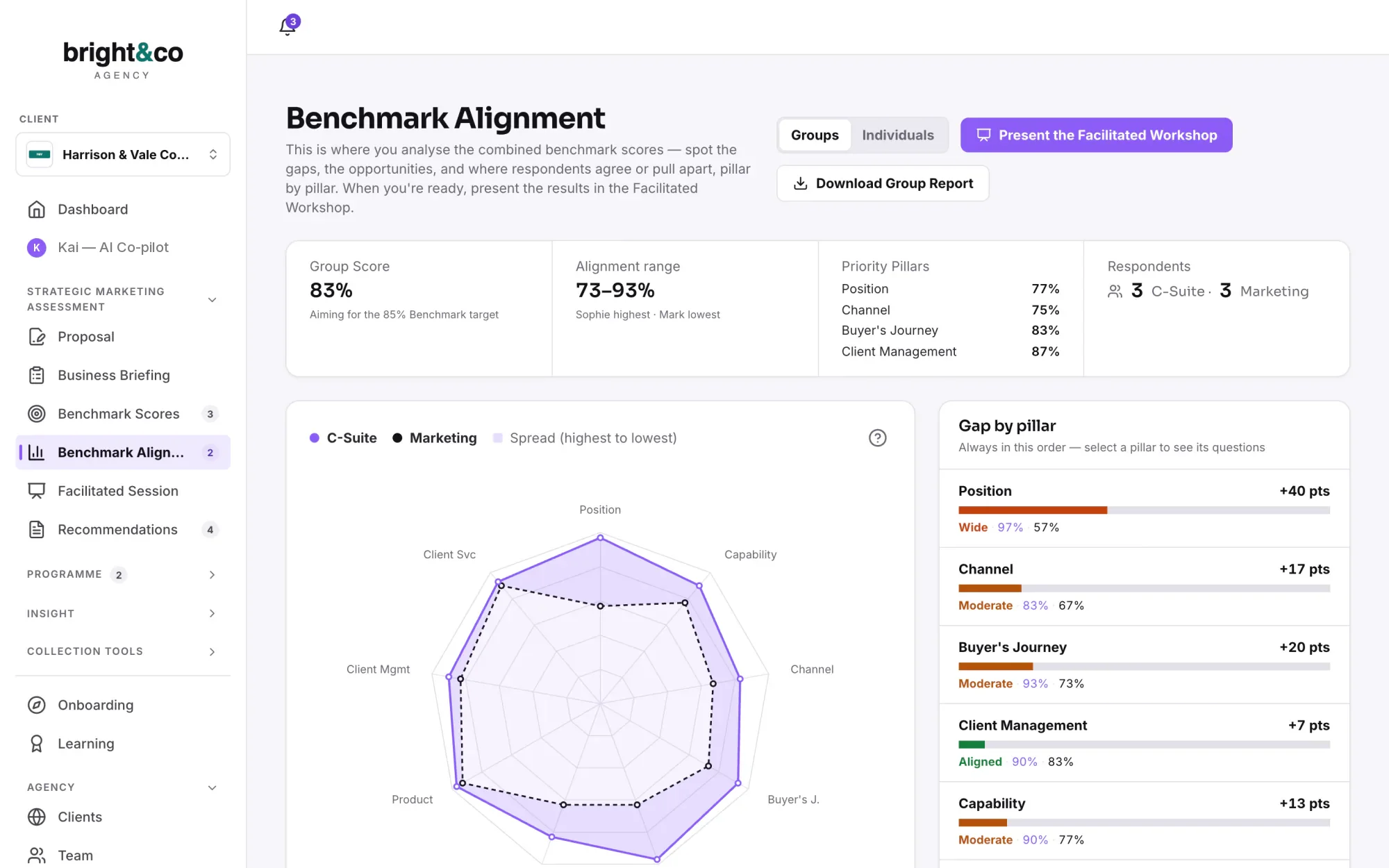
Task: Expand the Insight section
Action: pos(212,613)
